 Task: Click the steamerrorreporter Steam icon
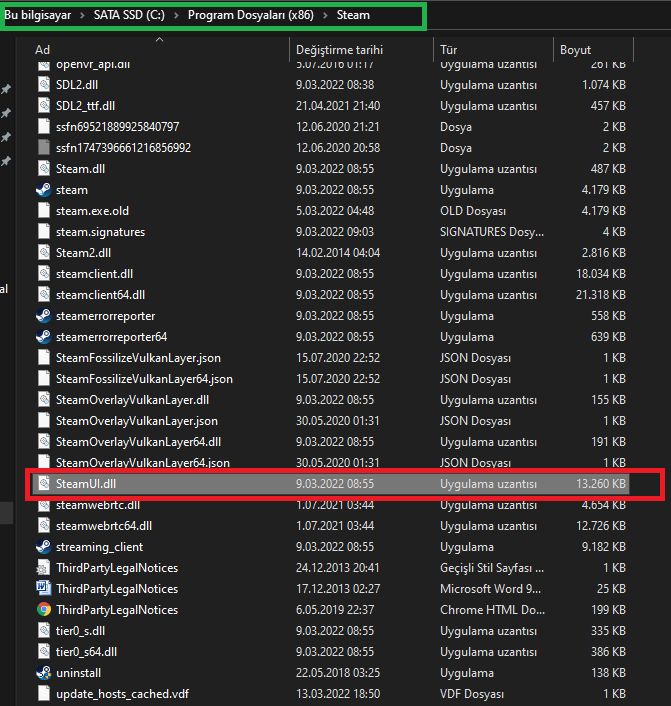tap(44, 316)
